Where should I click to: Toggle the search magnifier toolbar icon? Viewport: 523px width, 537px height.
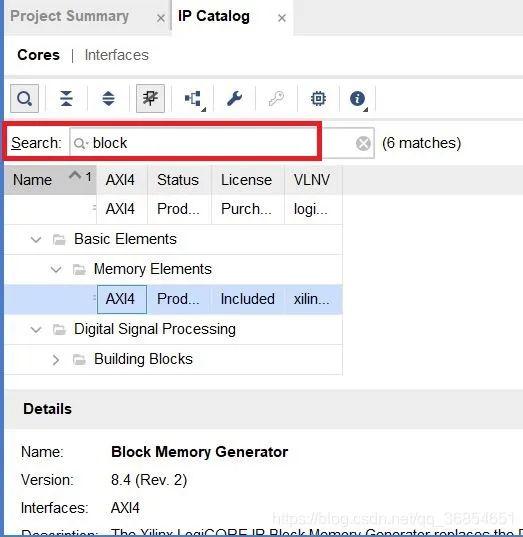[x=24, y=99]
